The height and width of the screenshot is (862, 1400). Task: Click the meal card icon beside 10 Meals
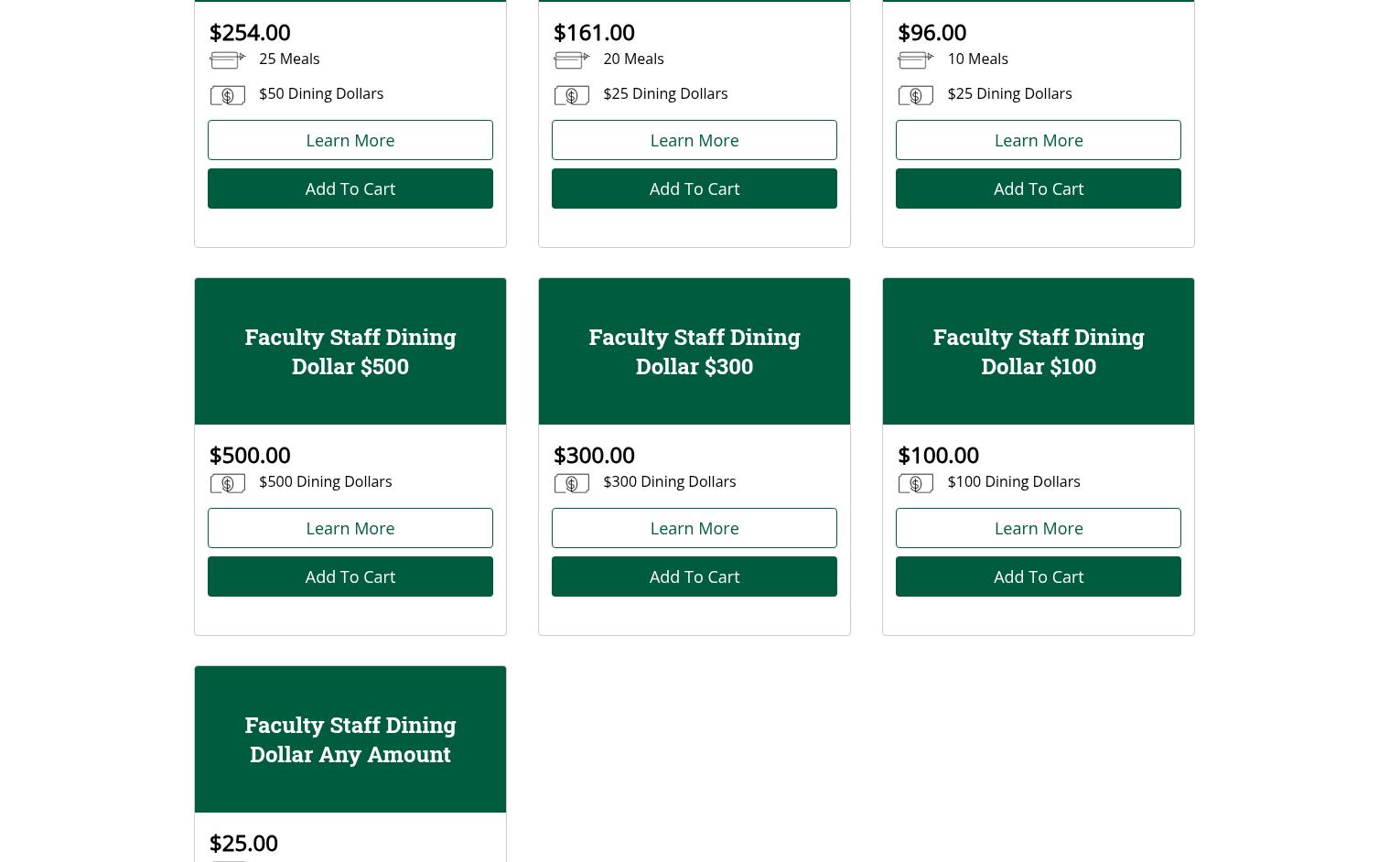tap(915, 60)
